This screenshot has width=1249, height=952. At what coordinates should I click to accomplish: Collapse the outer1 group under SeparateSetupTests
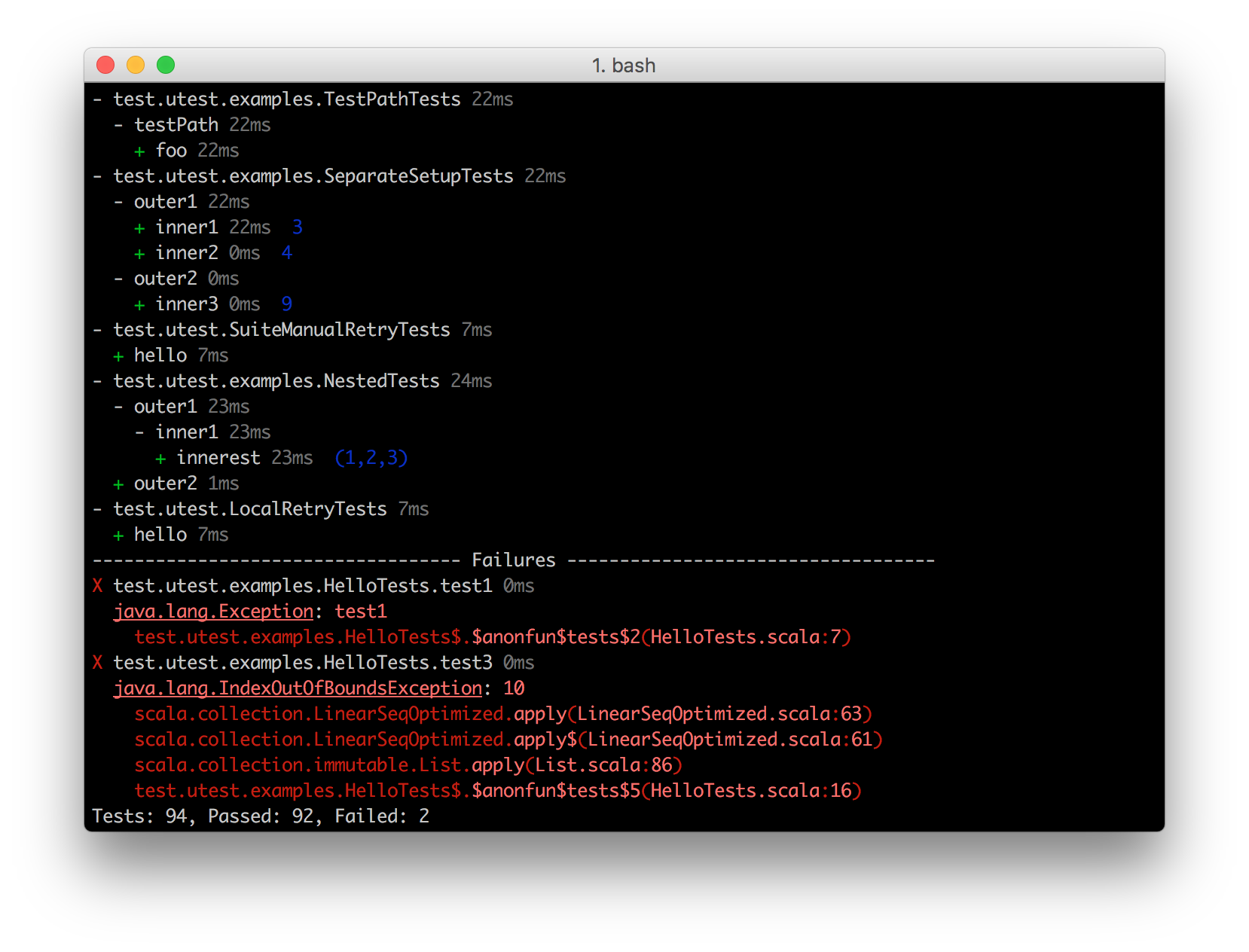pyautogui.click(x=119, y=201)
